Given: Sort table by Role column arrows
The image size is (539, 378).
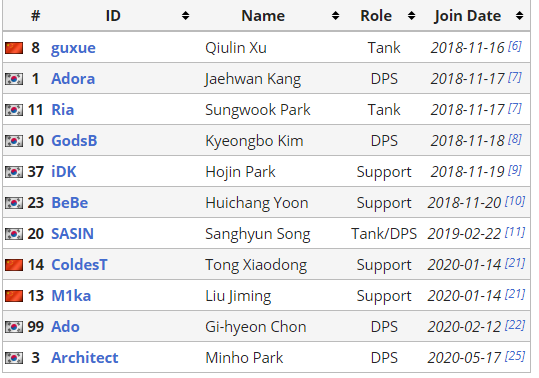Looking at the screenshot, I should pos(411,16).
